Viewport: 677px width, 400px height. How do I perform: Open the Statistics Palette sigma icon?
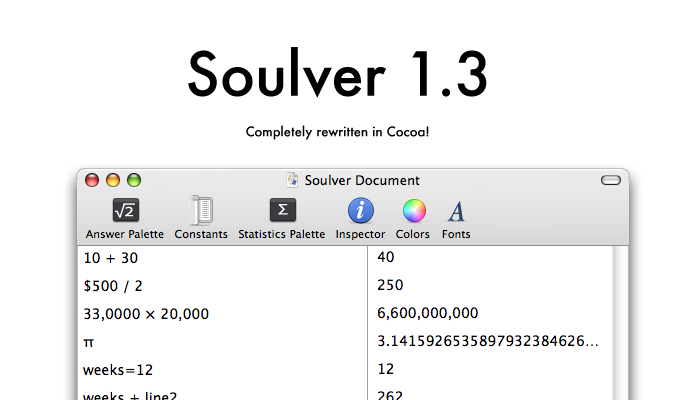click(282, 210)
